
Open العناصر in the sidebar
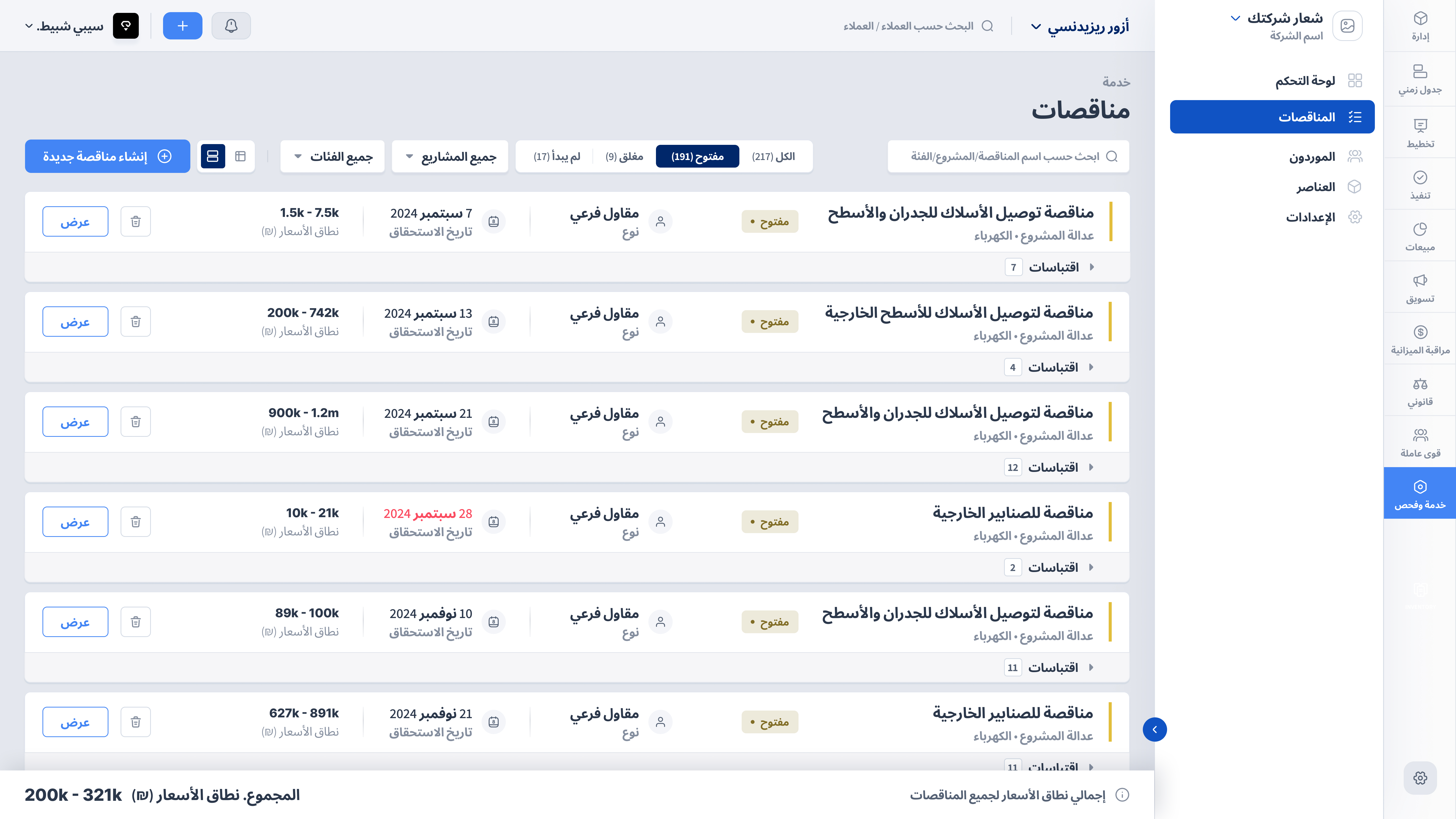coord(1272,187)
